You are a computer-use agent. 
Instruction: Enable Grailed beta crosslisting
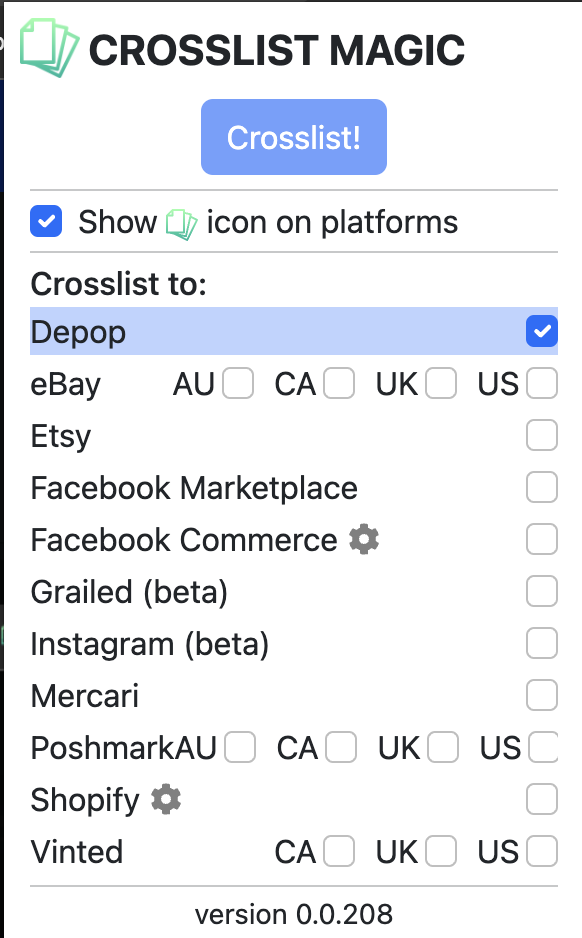(541, 591)
